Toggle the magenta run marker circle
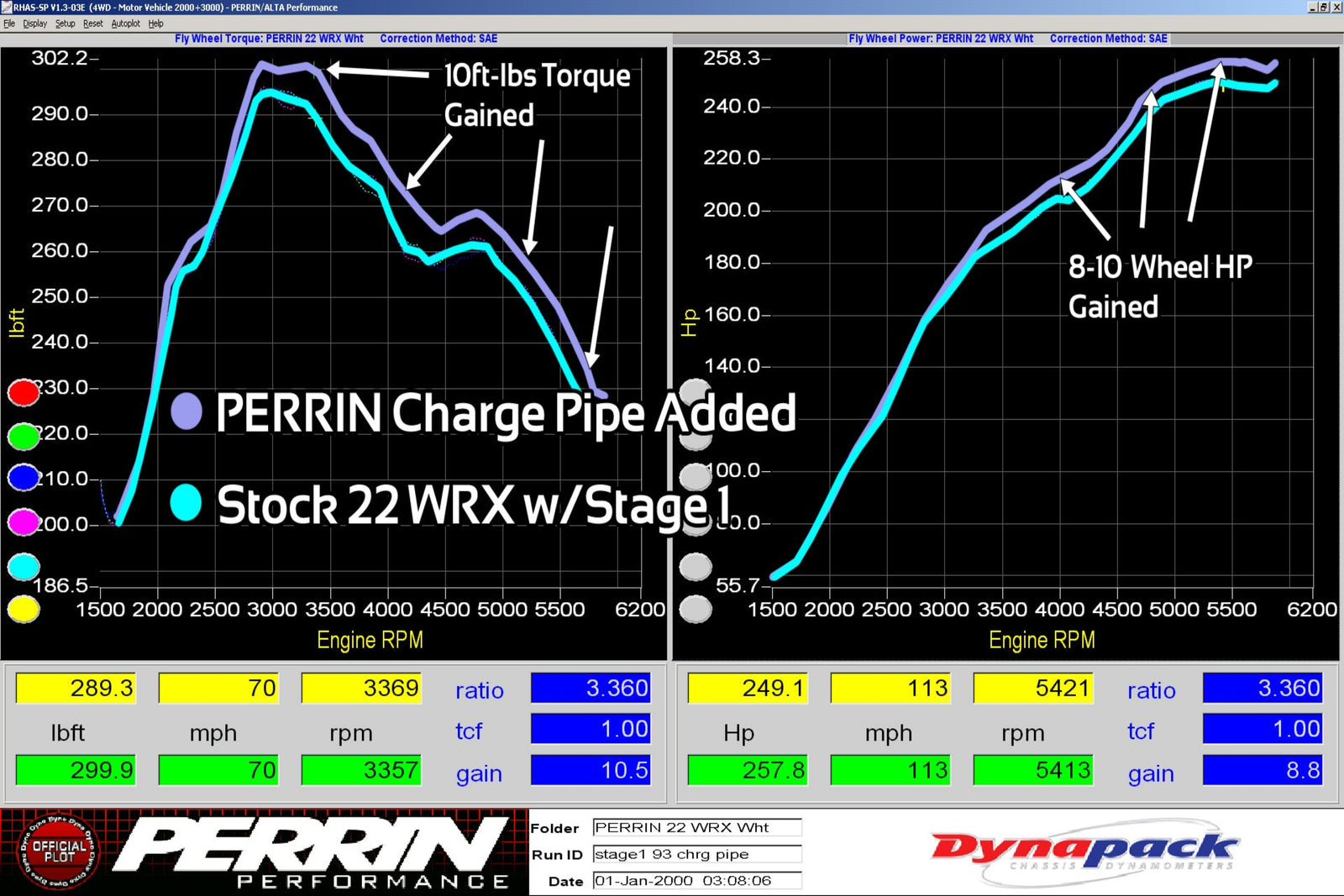This screenshot has width=1344, height=896. [24, 522]
